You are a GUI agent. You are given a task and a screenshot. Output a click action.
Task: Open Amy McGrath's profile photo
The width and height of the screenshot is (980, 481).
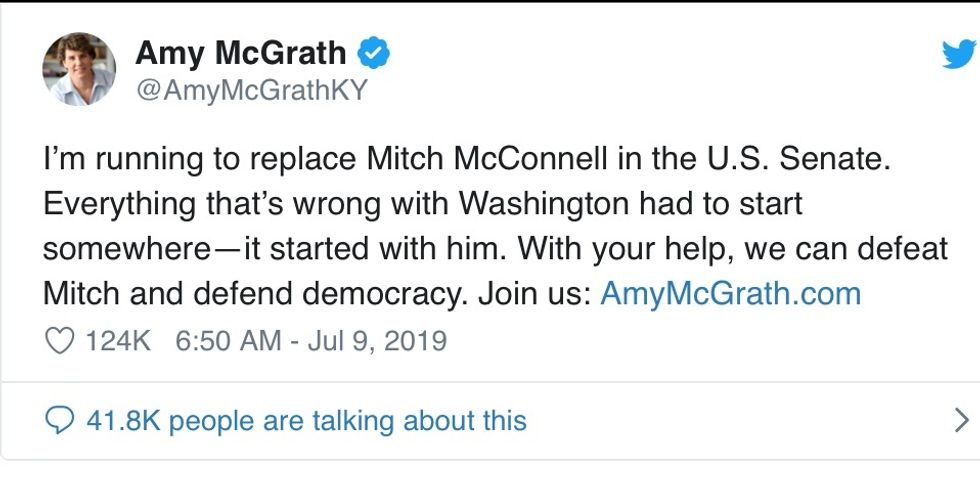[79, 69]
